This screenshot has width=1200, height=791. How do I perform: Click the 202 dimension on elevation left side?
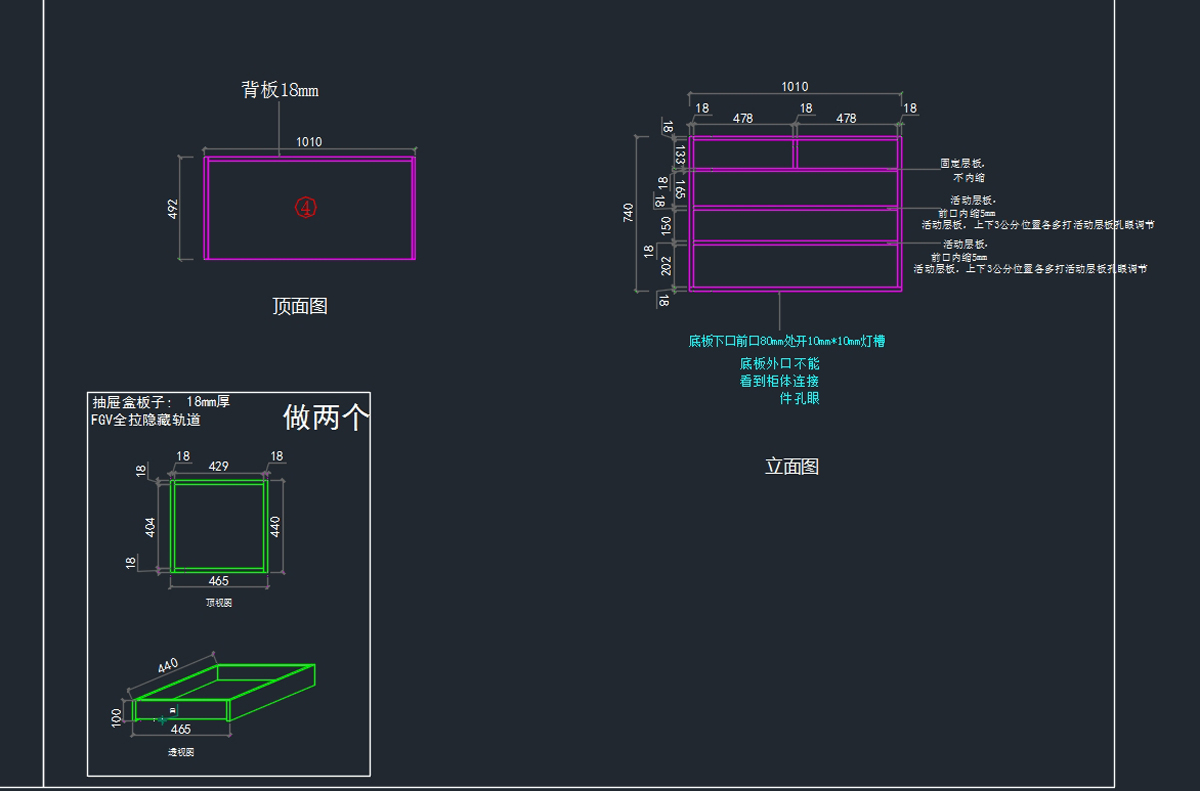(x=666, y=266)
